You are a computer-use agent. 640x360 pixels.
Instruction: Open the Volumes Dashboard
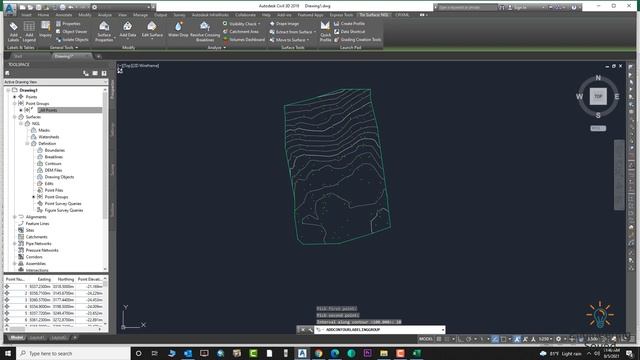point(244,40)
